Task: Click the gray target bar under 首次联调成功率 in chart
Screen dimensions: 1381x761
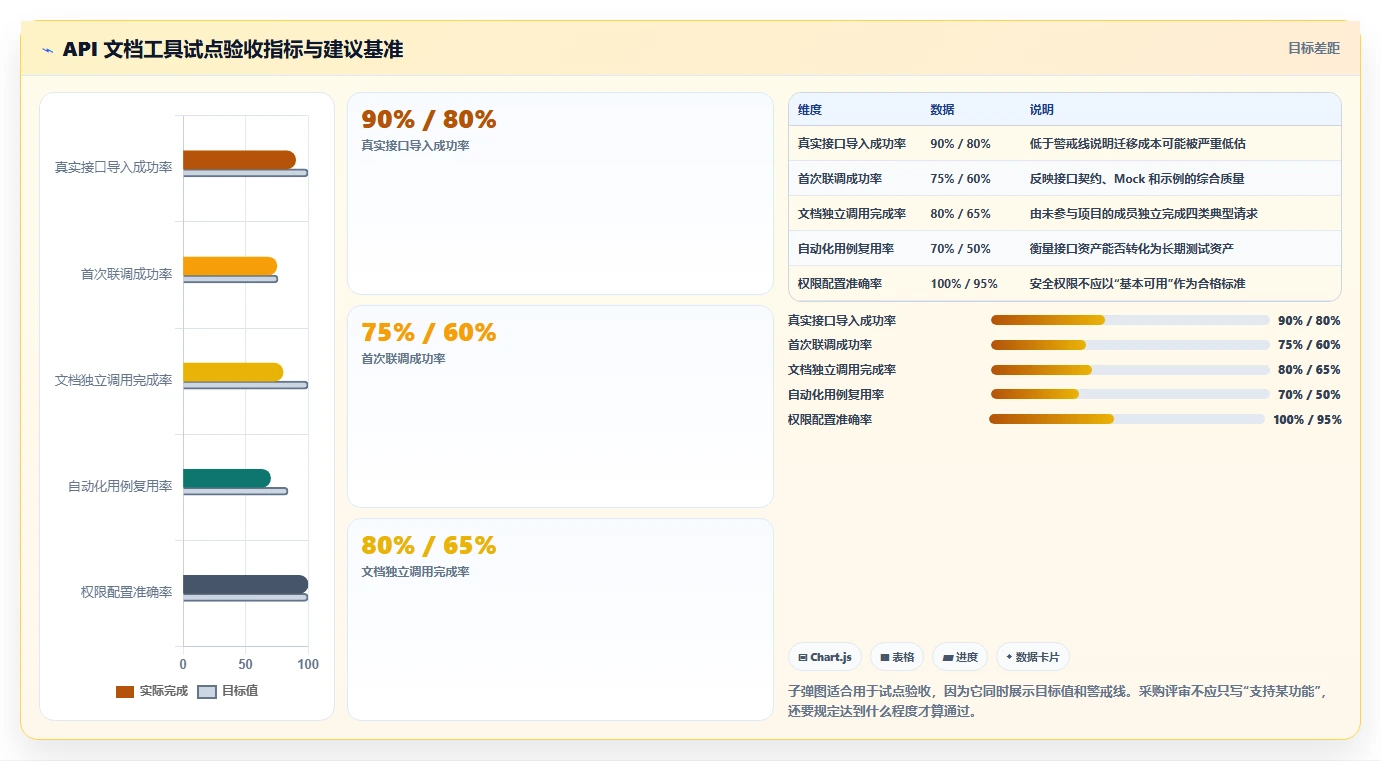Action: click(230, 279)
